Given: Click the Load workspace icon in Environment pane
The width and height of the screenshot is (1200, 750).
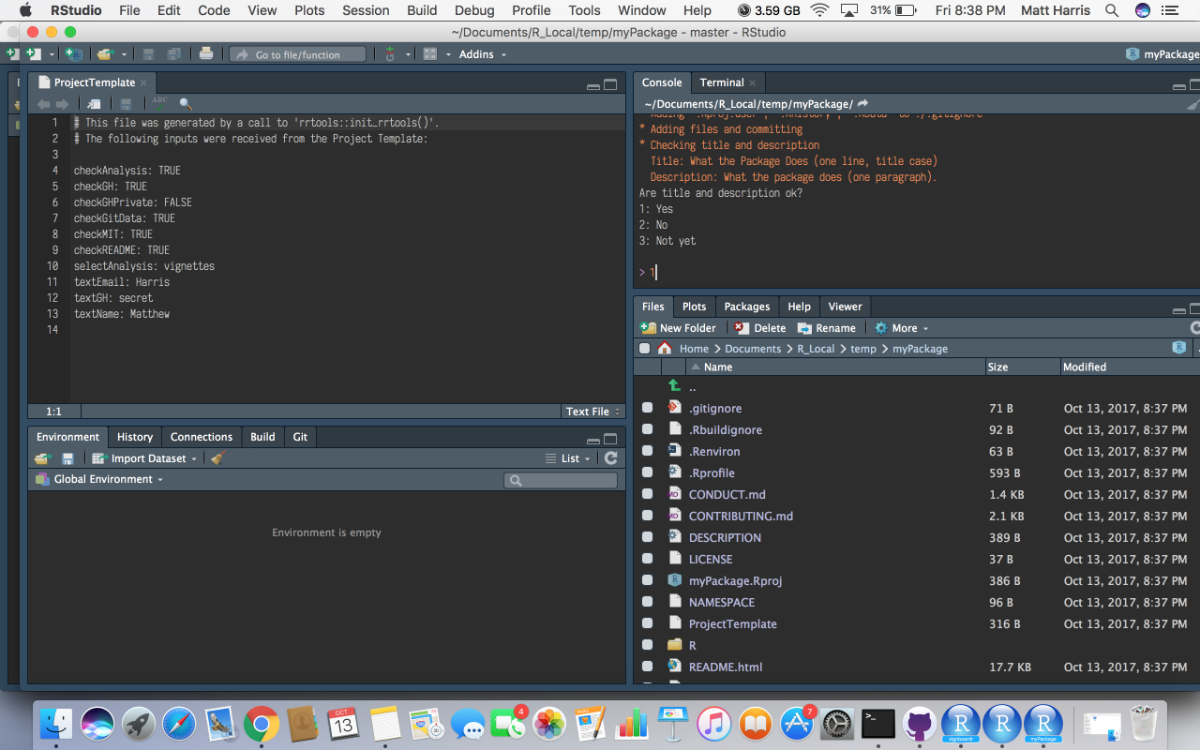Looking at the screenshot, I should point(42,458).
